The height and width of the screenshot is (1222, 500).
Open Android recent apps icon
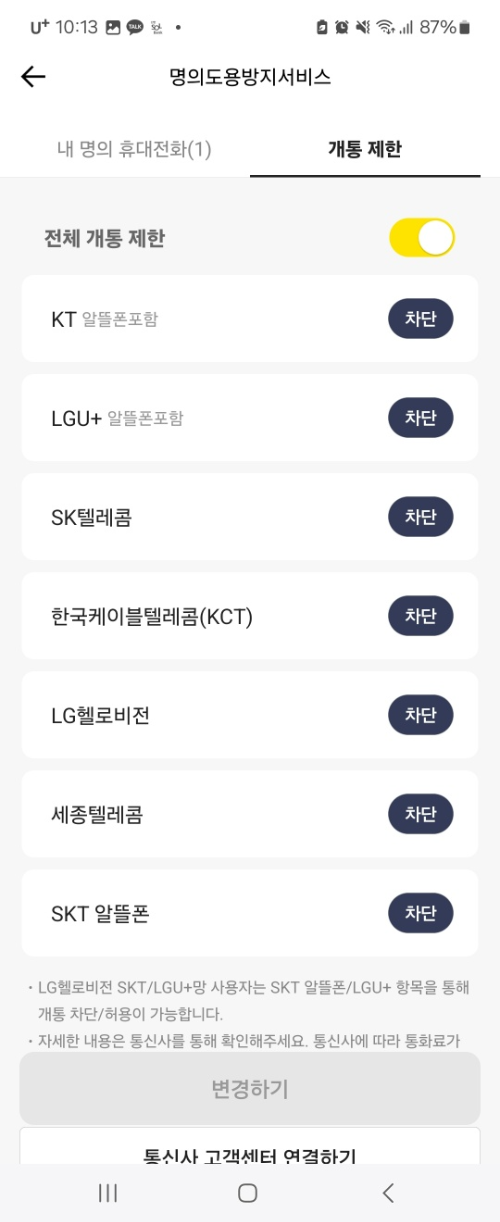108,1192
